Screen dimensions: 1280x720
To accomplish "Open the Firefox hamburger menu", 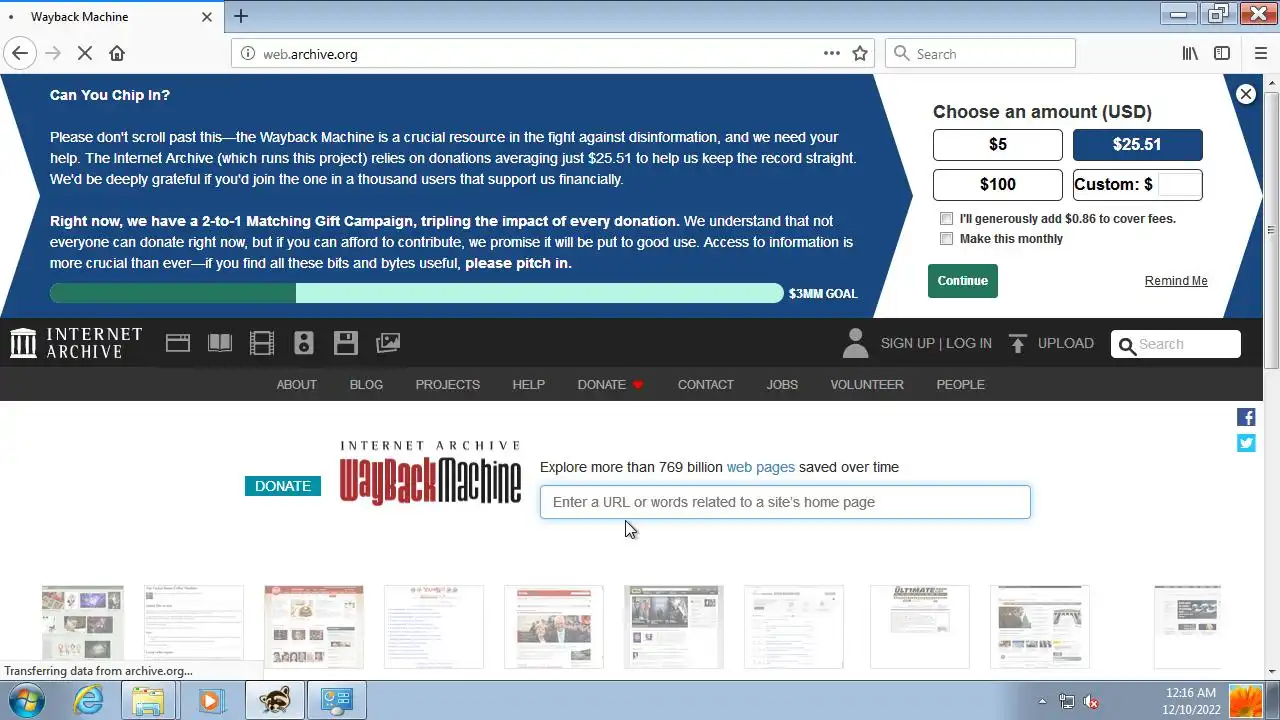I will [1260, 54].
